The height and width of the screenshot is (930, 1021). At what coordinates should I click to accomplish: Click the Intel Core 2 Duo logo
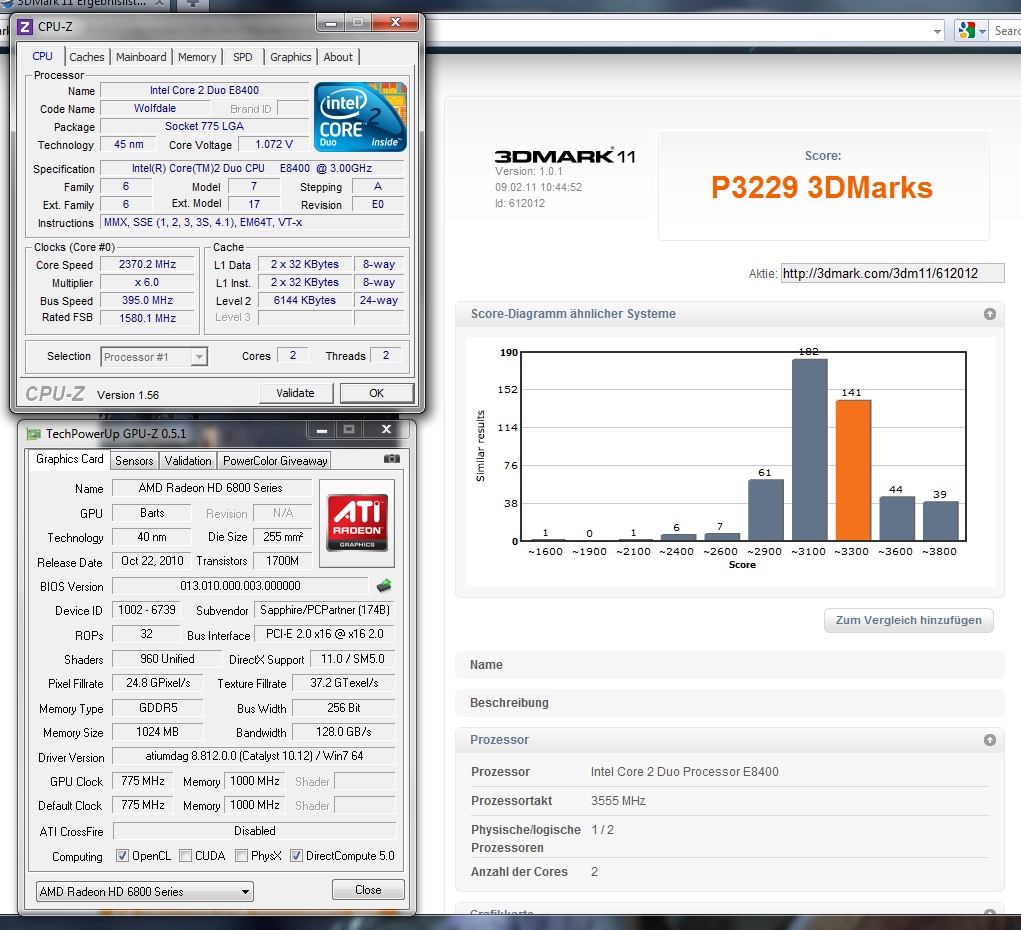point(360,117)
